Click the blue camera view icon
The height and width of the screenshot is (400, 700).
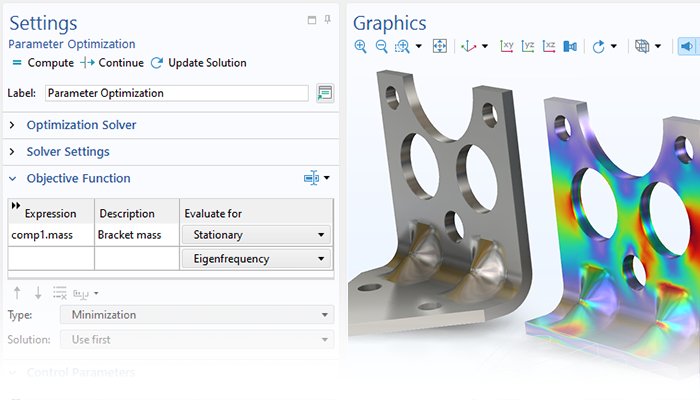(570, 46)
